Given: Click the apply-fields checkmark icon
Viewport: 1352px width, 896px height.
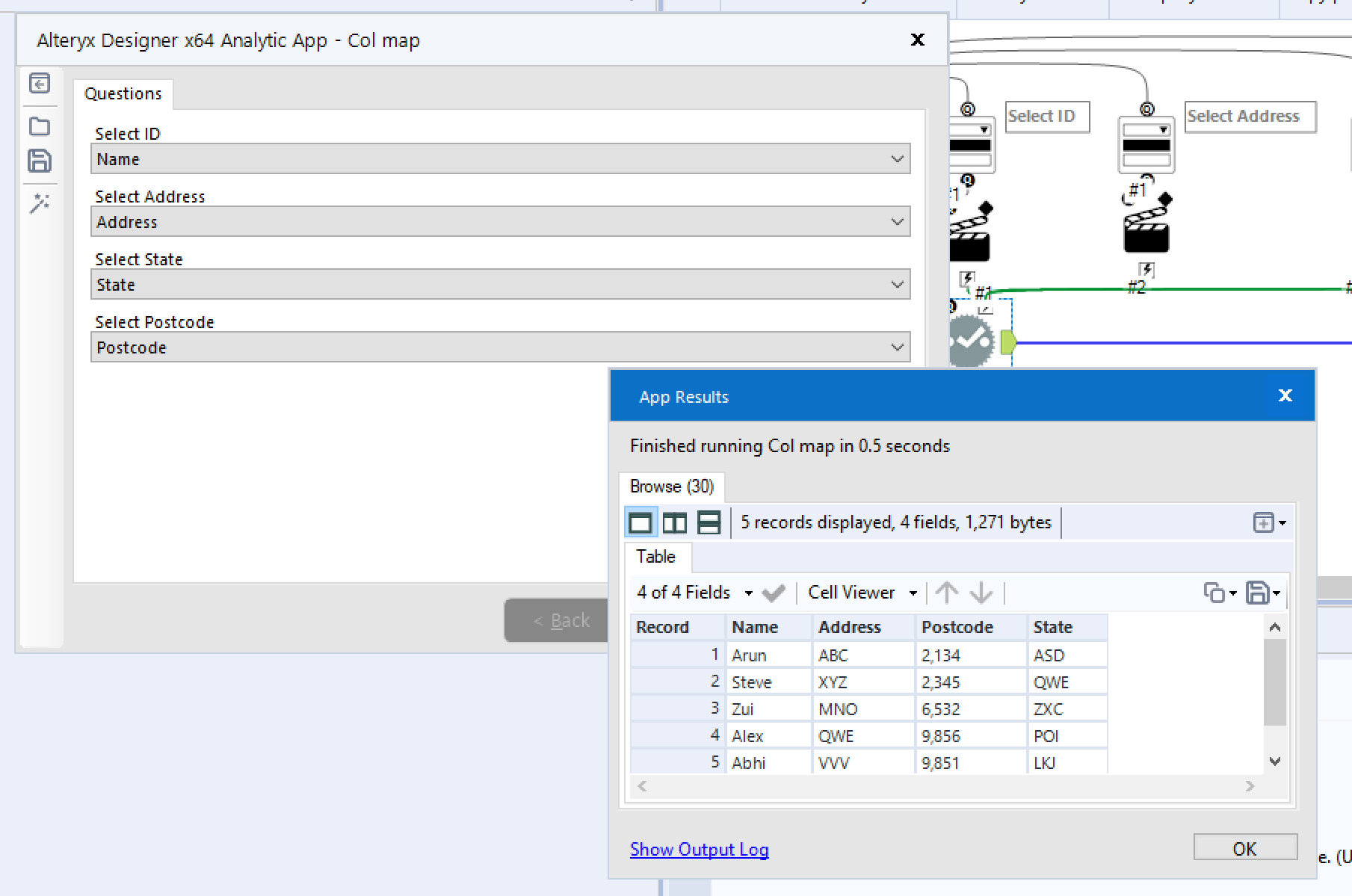Looking at the screenshot, I should coord(774,592).
